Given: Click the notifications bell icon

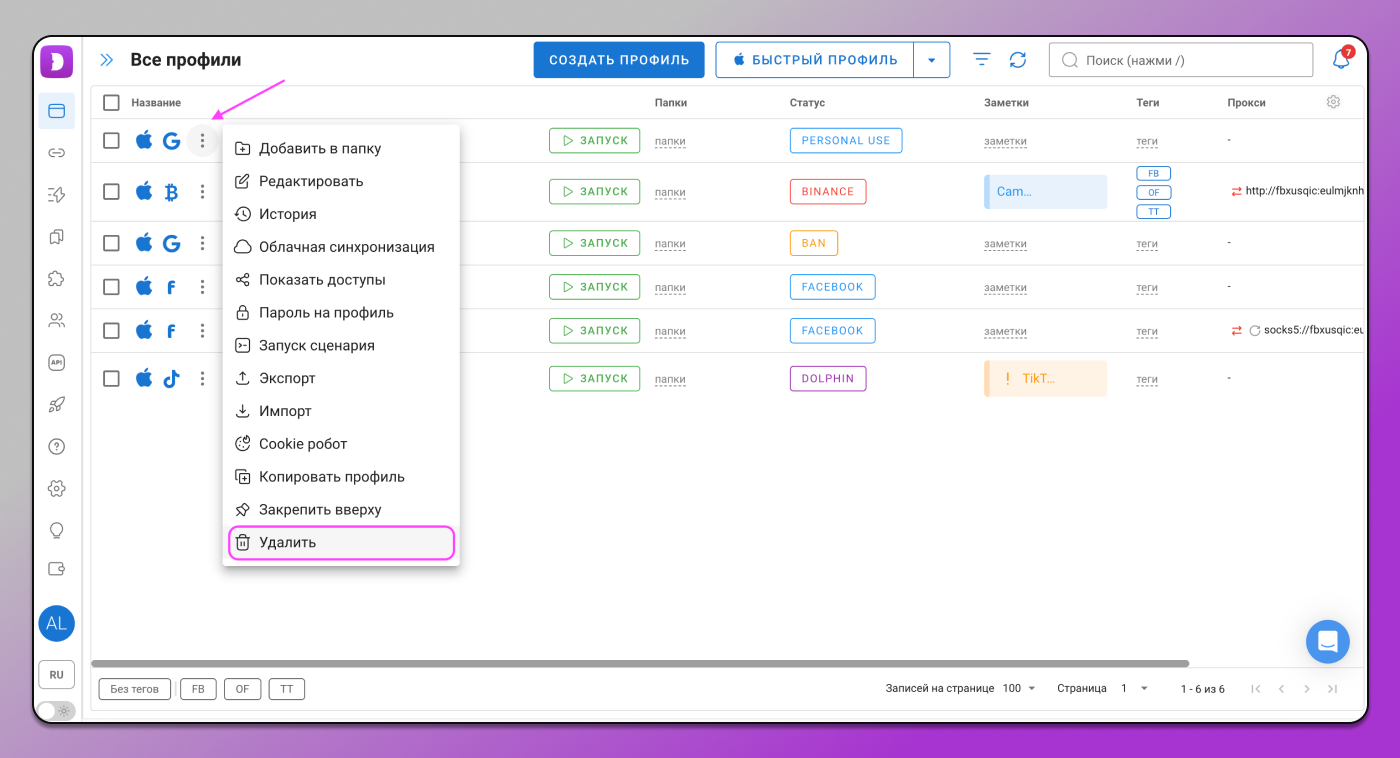Looking at the screenshot, I should click(x=1341, y=60).
